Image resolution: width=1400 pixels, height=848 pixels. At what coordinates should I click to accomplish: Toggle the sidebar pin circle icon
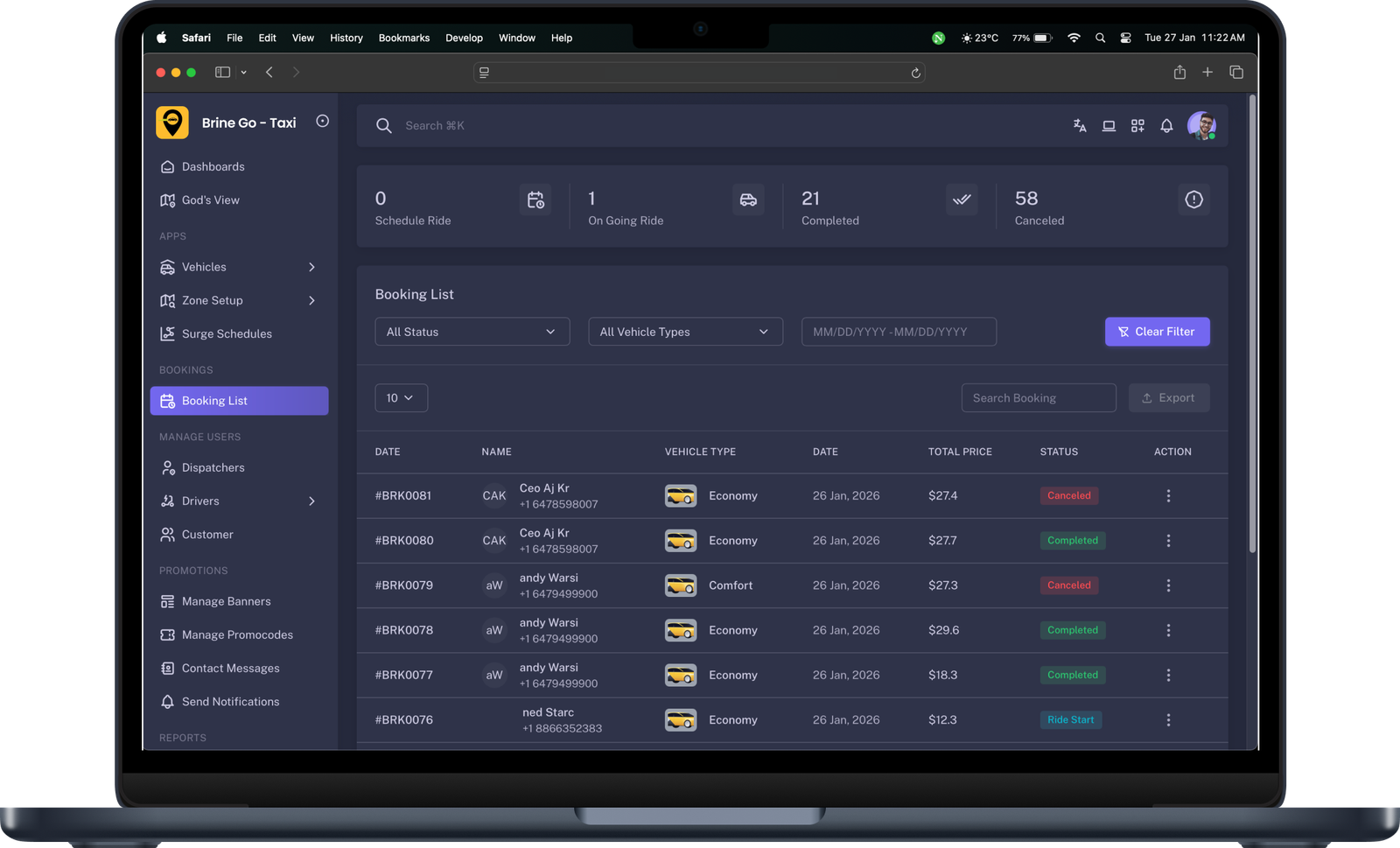coord(322,122)
